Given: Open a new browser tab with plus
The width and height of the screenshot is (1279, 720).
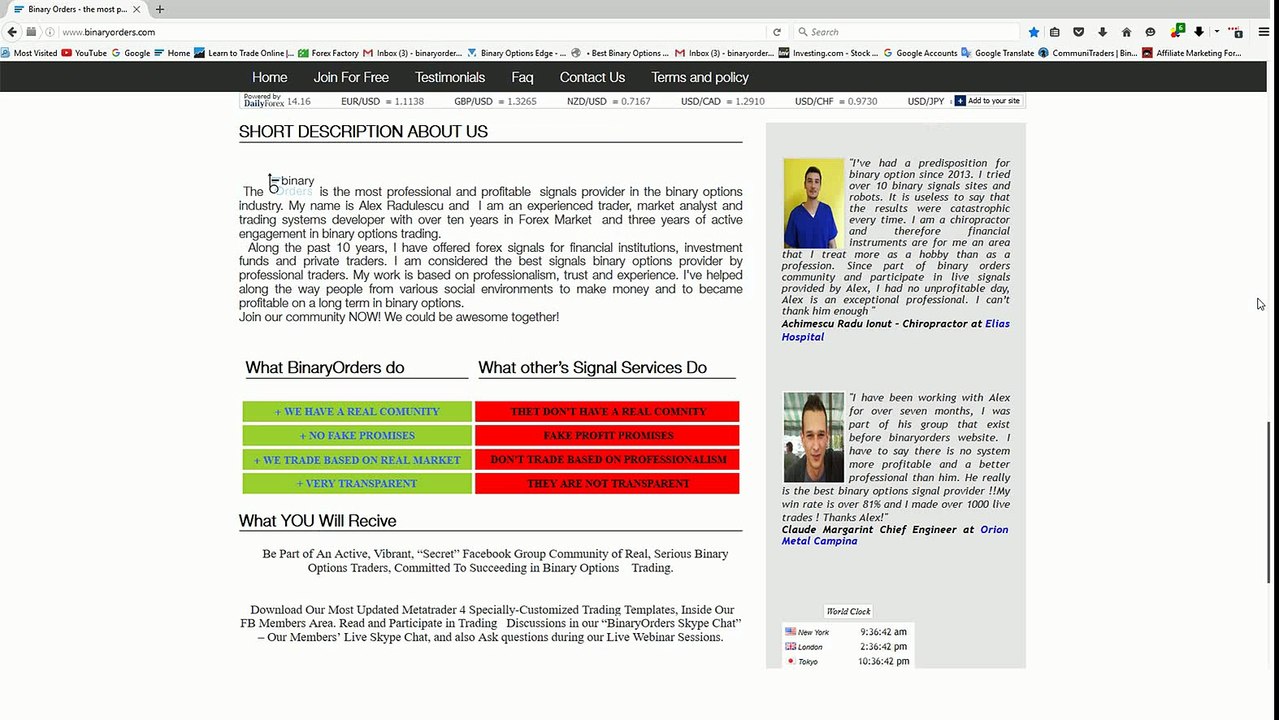Looking at the screenshot, I should coord(159,9).
